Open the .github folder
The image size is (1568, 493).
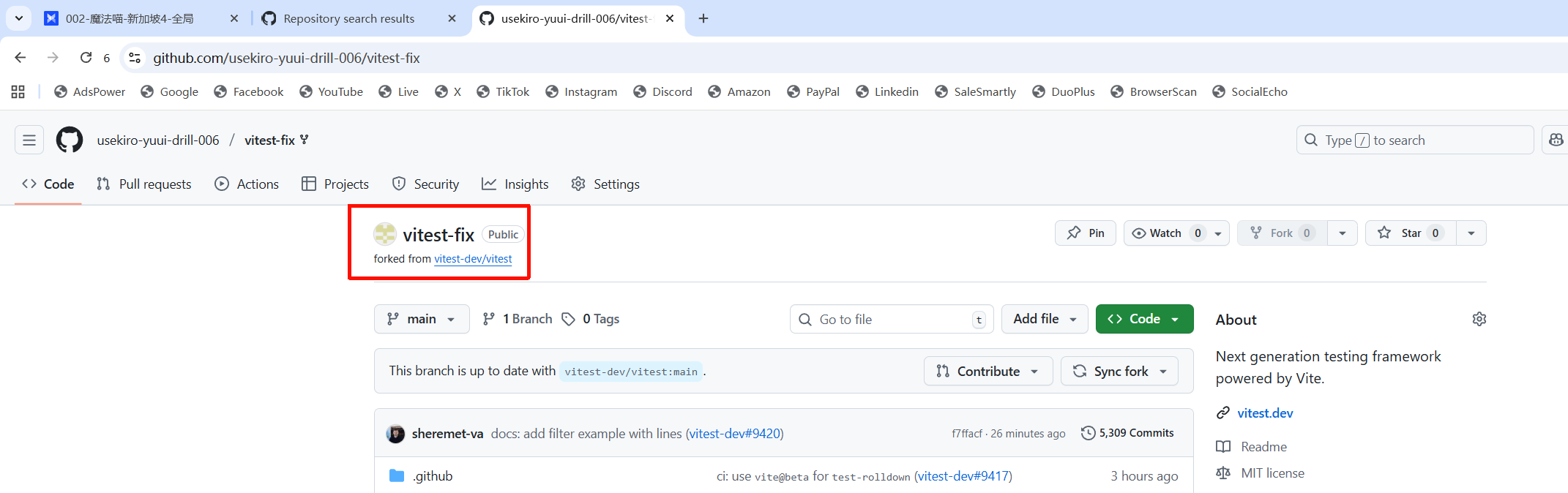click(432, 476)
